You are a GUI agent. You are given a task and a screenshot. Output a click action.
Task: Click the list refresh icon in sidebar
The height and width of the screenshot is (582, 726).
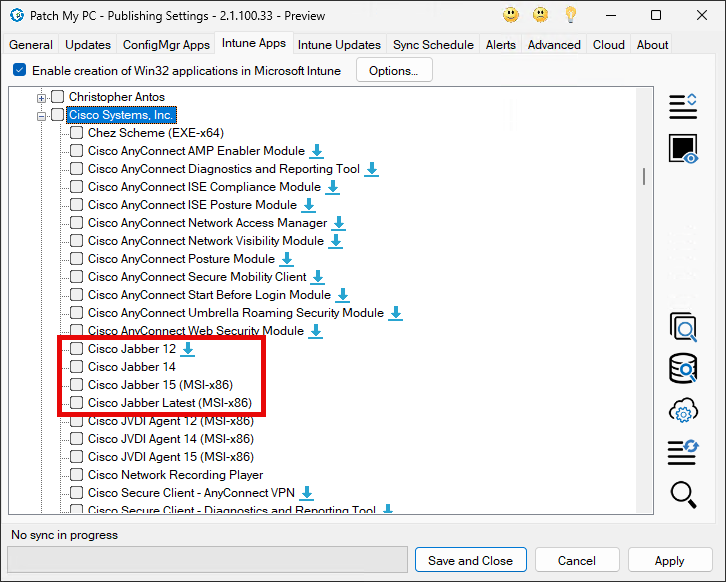pyautogui.click(x=683, y=452)
